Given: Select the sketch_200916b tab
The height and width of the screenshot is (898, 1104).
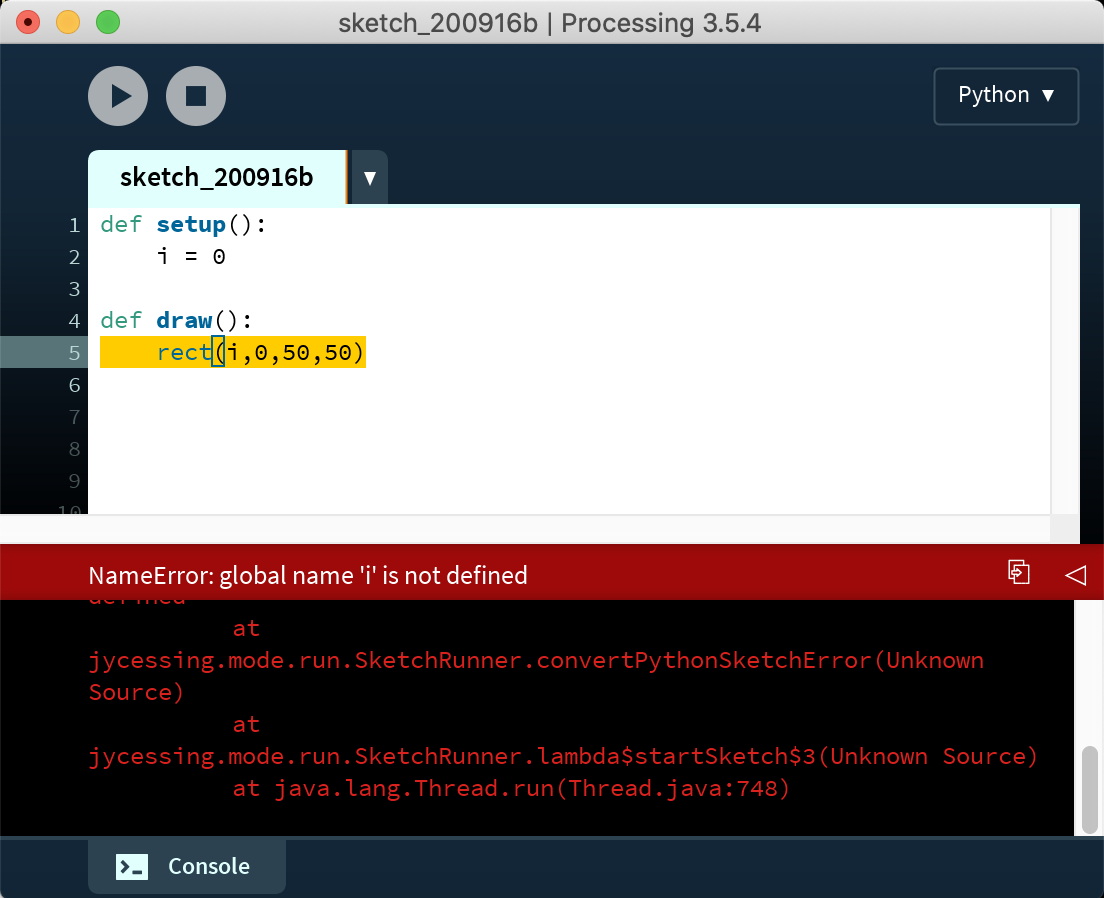Looking at the screenshot, I should pos(216,178).
